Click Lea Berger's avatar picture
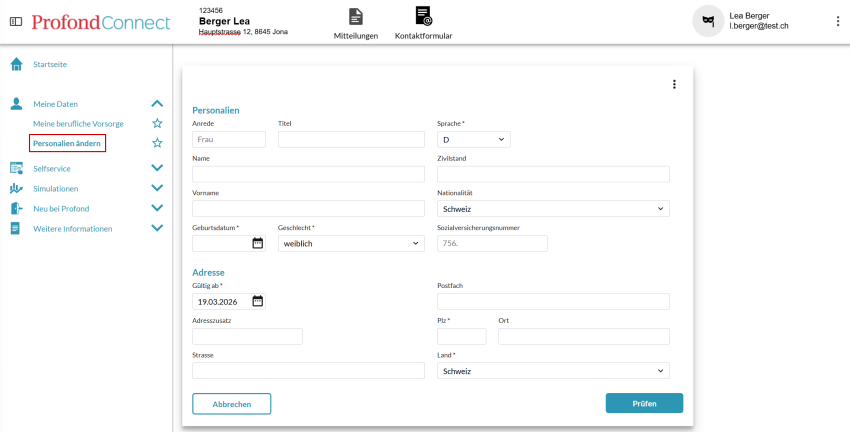 tap(708, 21)
